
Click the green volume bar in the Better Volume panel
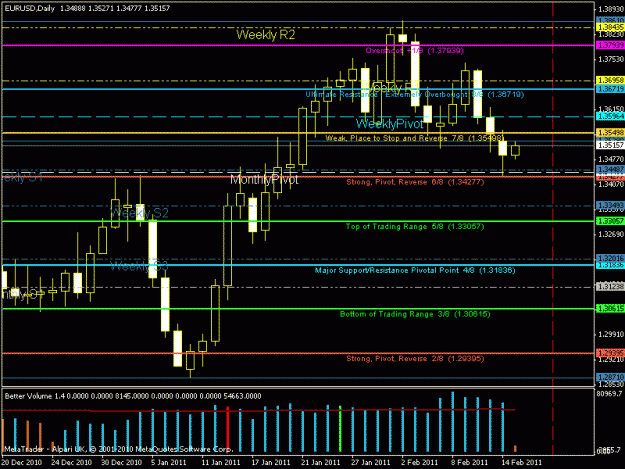pos(340,429)
